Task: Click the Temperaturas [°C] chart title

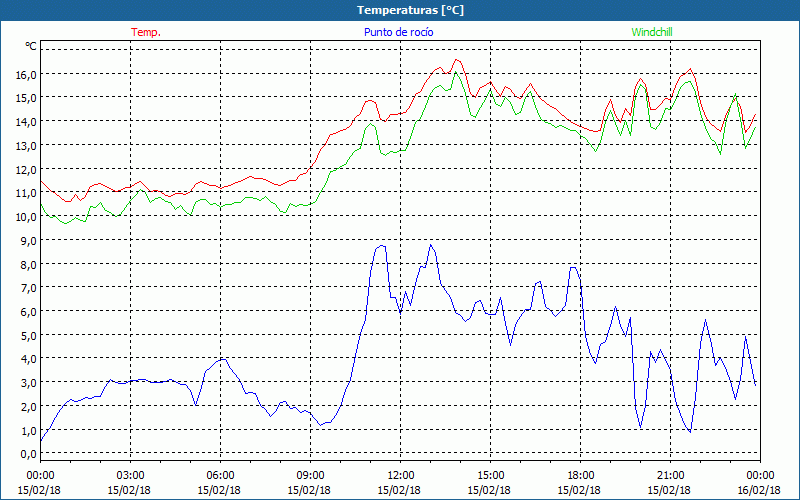Action: (x=410, y=10)
